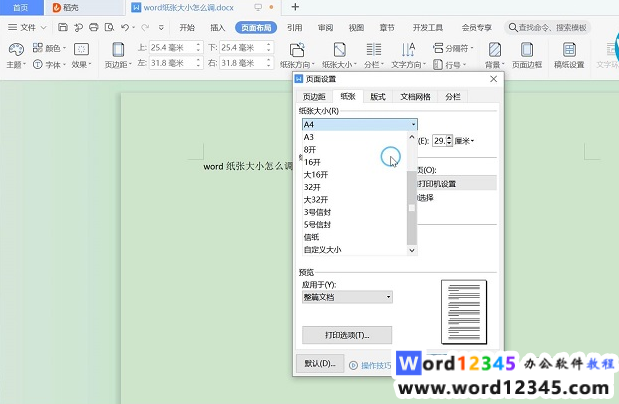Select 5号信封 from paper size list

(x=355, y=225)
